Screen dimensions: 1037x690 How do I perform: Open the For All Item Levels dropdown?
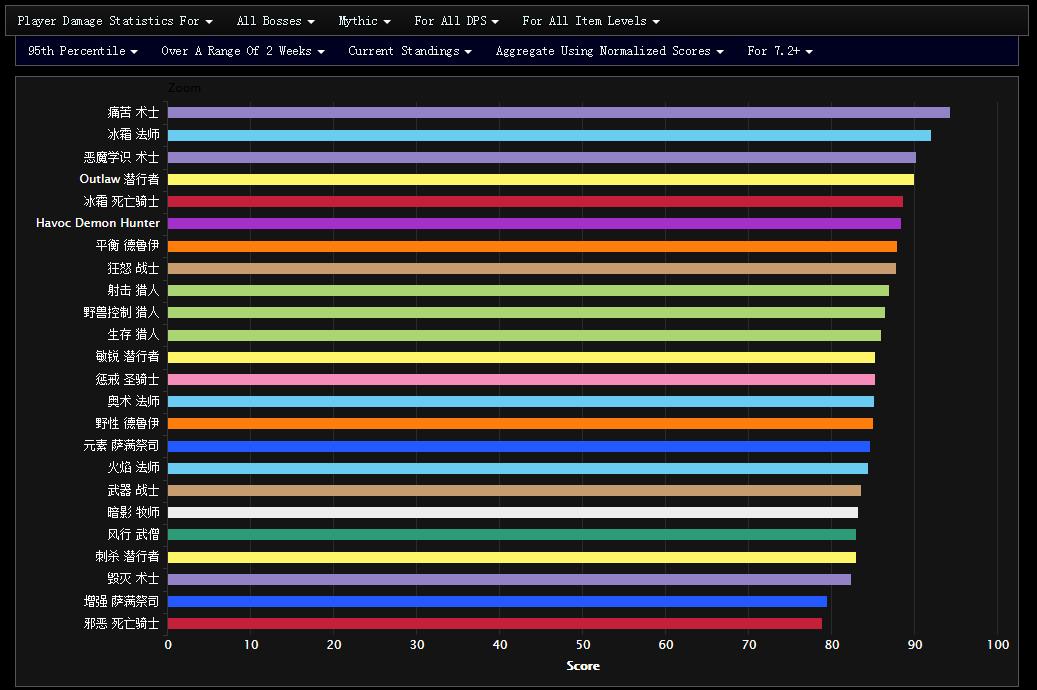590,21
